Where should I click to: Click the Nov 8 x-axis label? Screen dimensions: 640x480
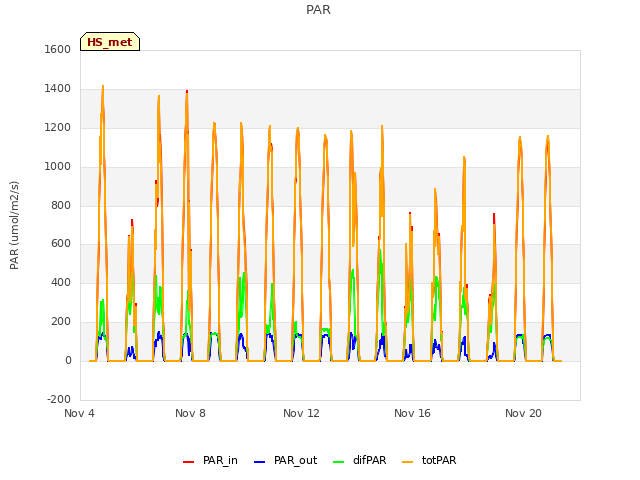190,413
